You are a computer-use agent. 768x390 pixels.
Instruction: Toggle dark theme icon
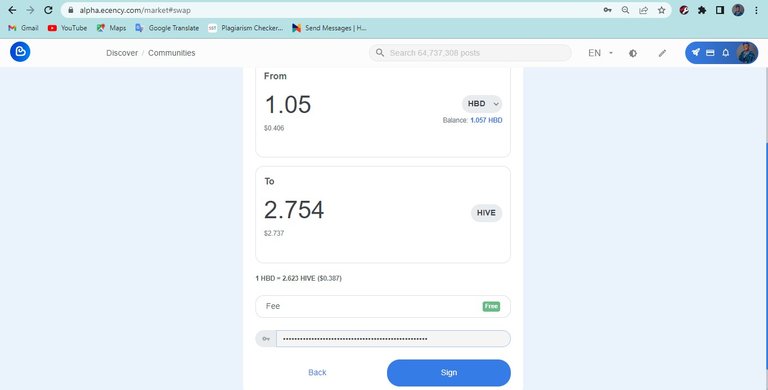pos(633,53)
